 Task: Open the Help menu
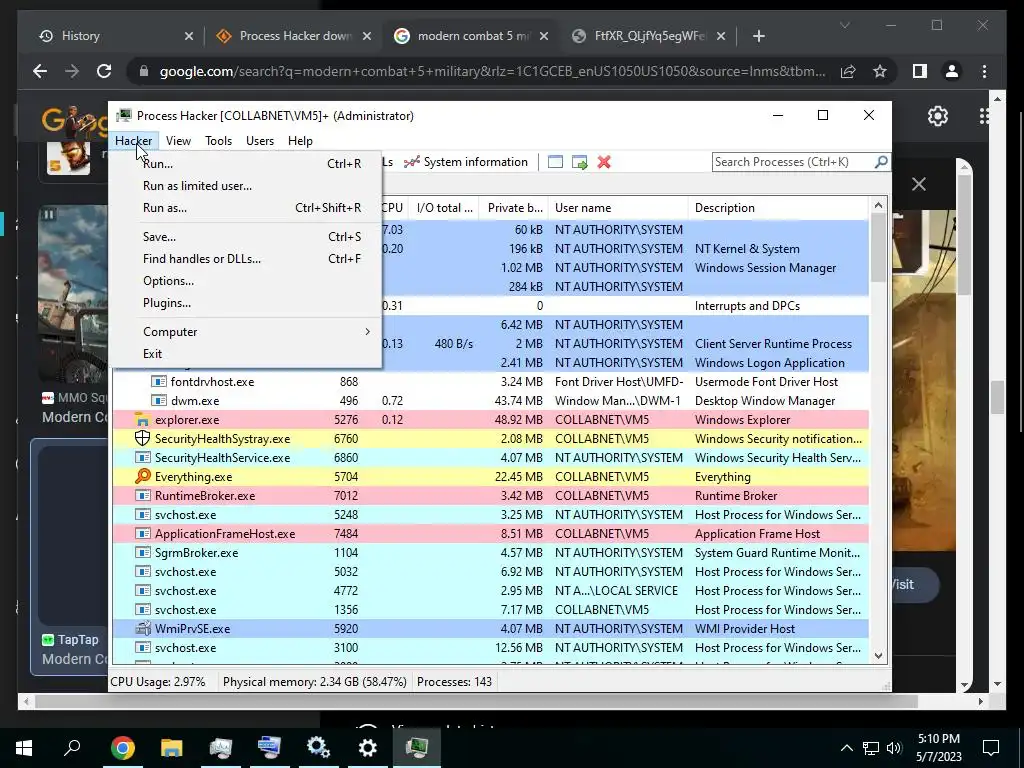click(300, 140)
